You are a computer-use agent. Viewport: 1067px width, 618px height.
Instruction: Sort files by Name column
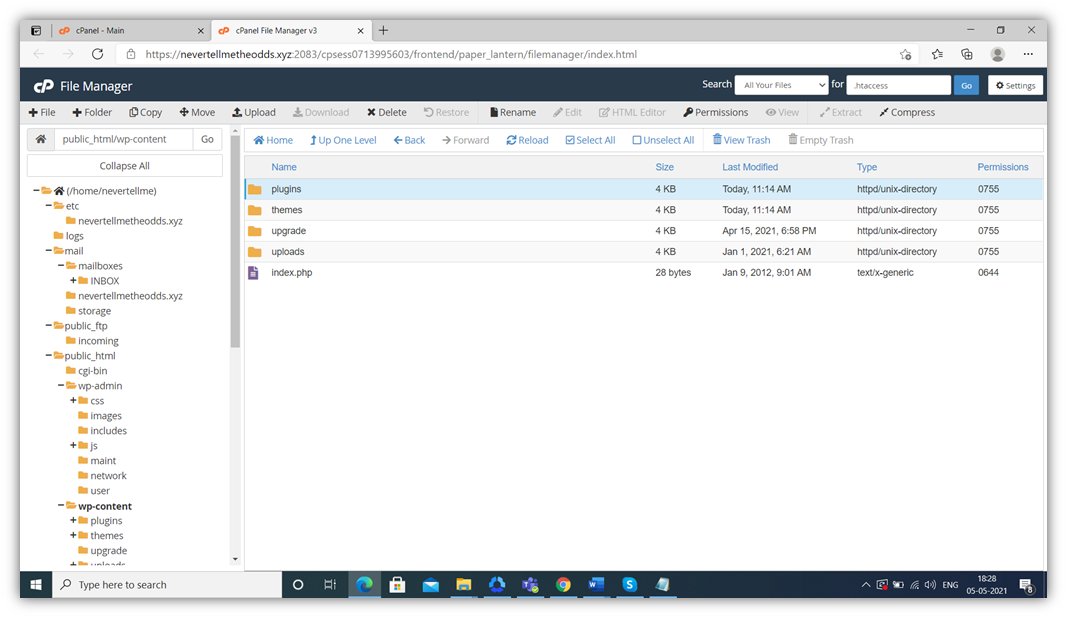coord(284,167)
